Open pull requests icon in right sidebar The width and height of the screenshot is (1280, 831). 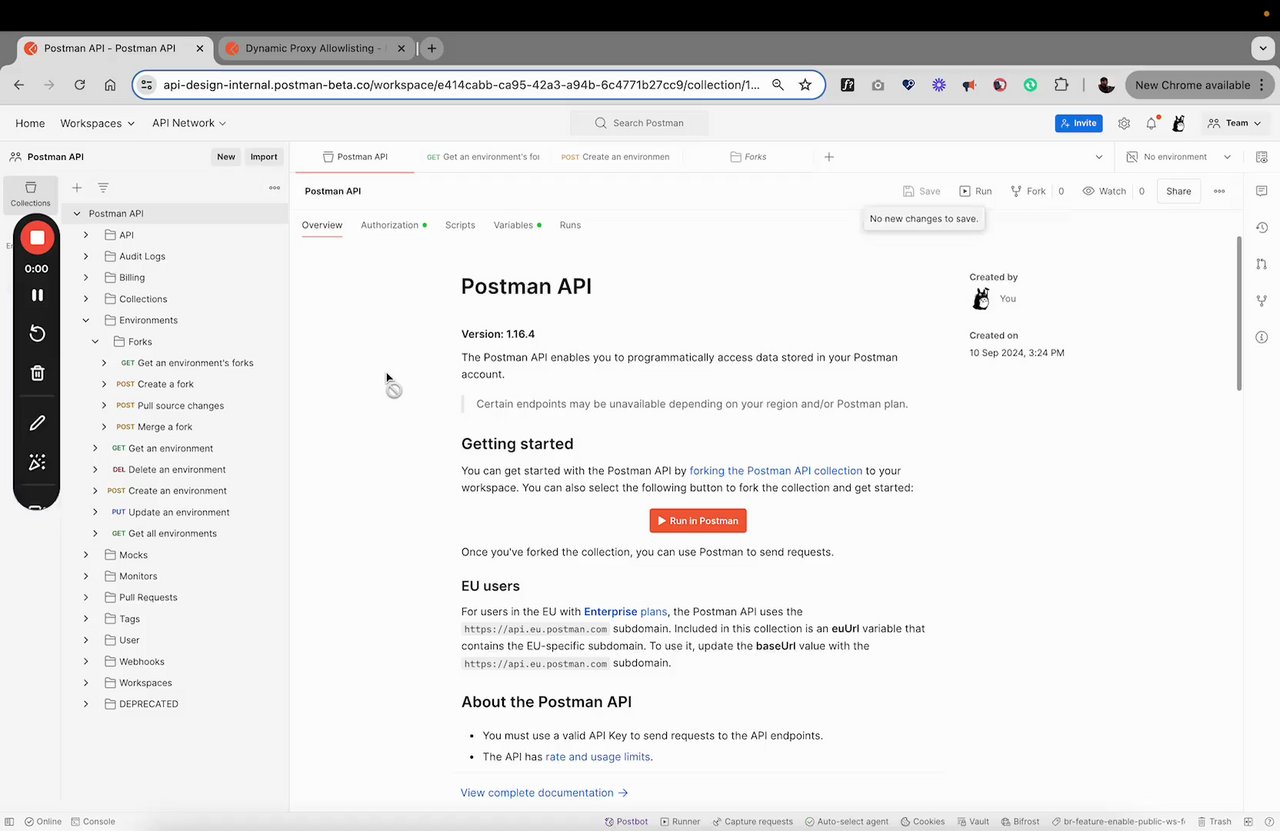point(1261,264)
